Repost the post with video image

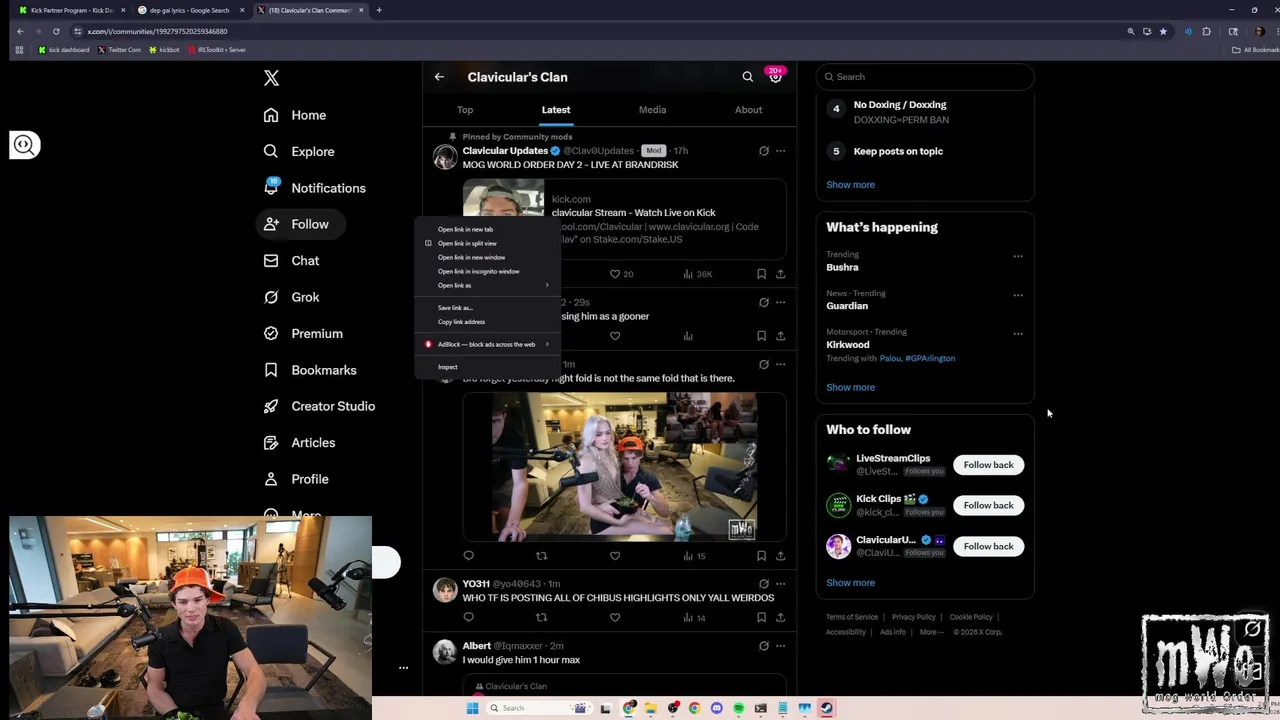(541, 556)
